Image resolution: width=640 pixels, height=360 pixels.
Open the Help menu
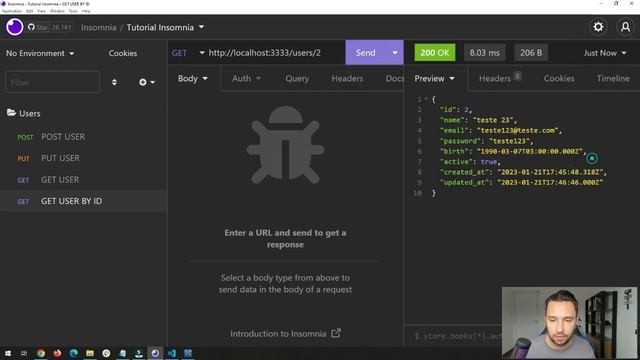[x=86, y=11]
